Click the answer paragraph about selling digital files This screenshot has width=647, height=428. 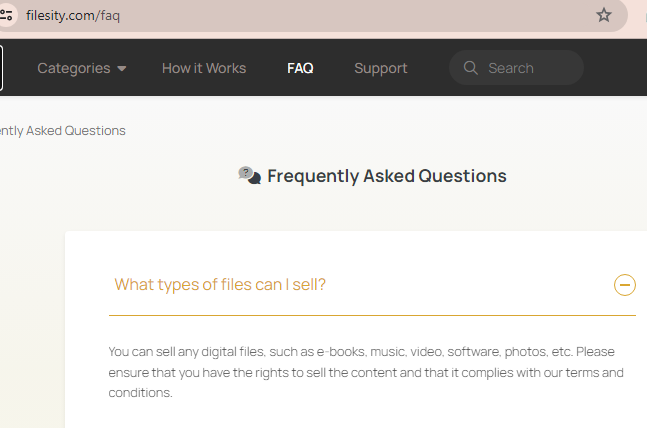366,372
